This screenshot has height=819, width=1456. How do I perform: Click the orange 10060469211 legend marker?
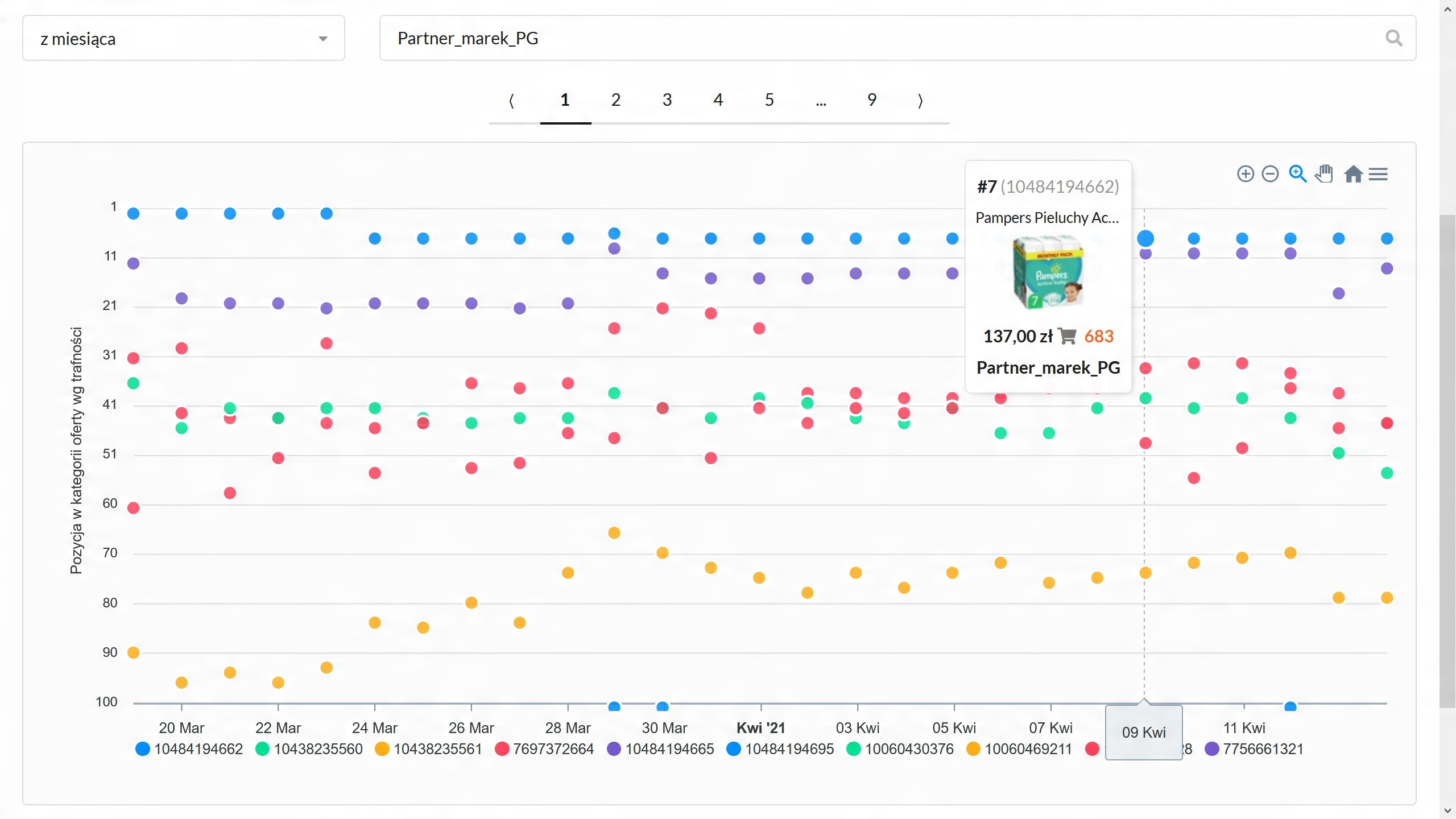click(x=973, y=749)
